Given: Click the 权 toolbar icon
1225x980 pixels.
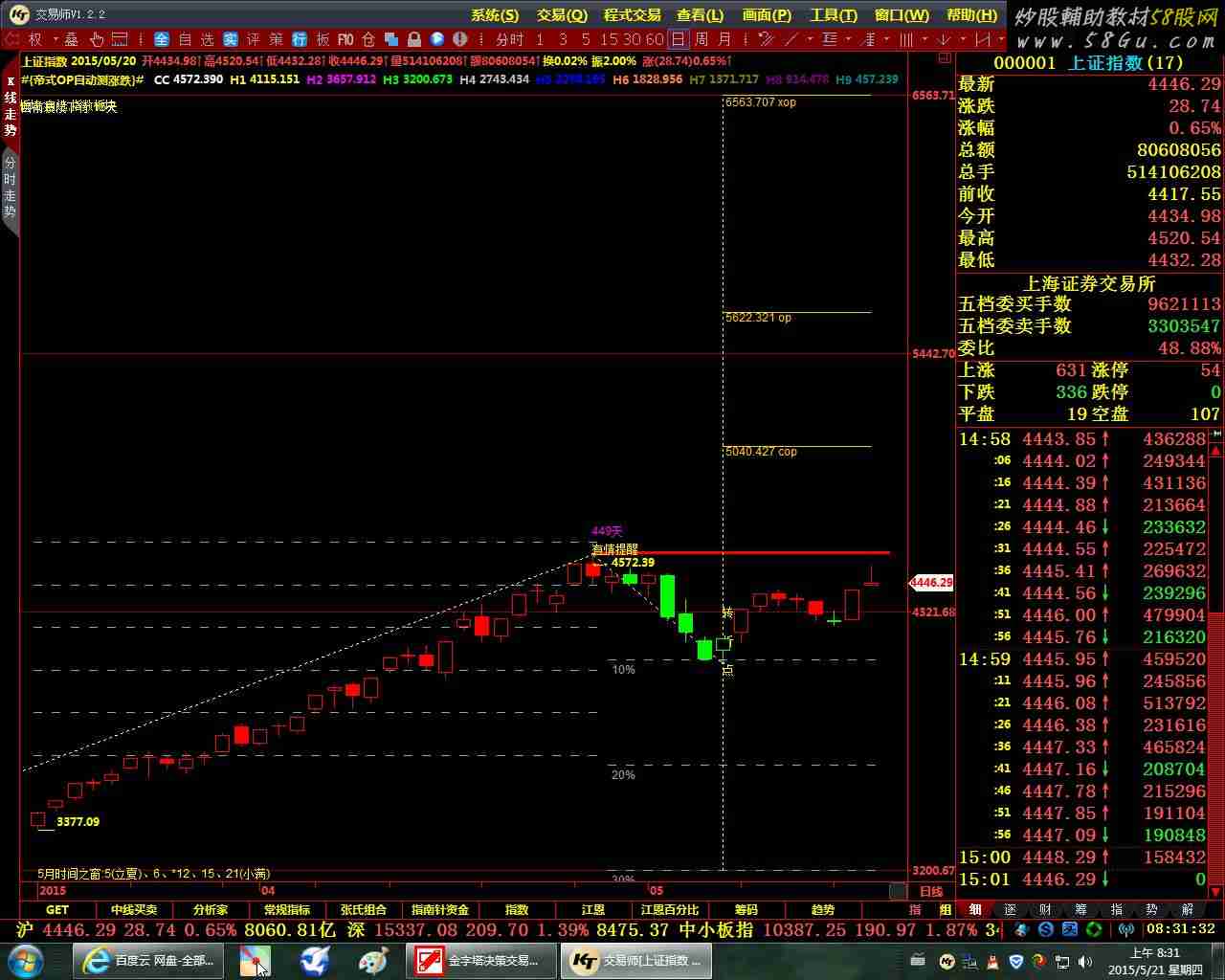Looking at the screenshot, I should (x=35, y=39).
